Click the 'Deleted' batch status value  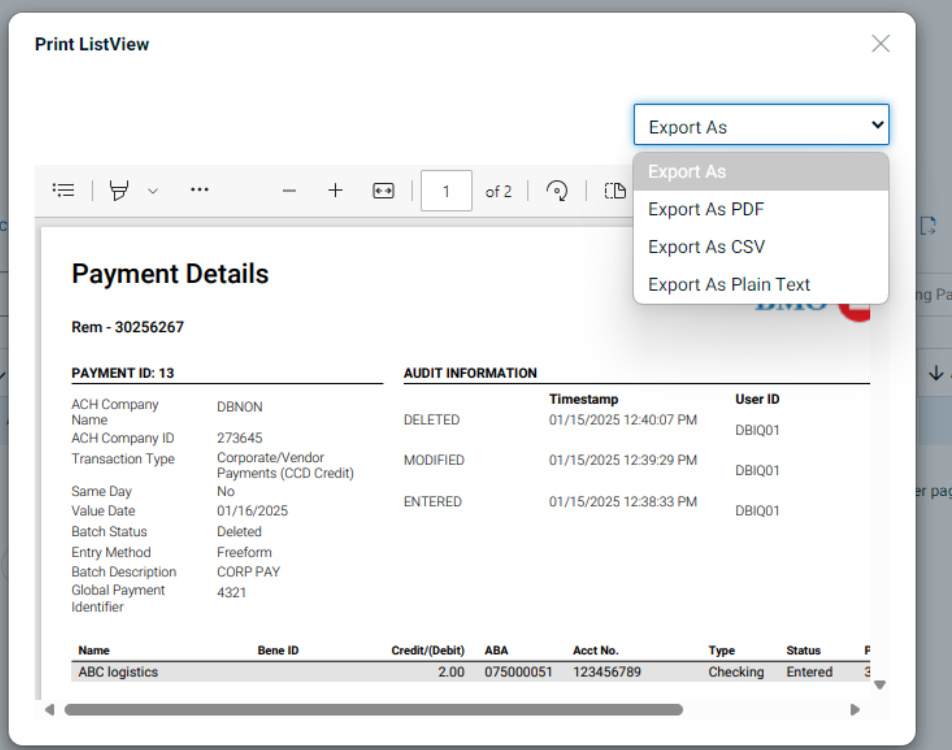coord(239,531)
